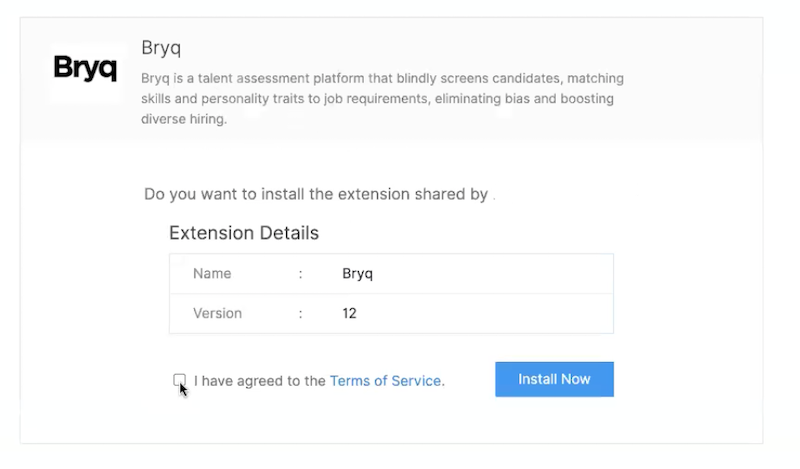Click the Bryq value in Name row

click(357, 274)
